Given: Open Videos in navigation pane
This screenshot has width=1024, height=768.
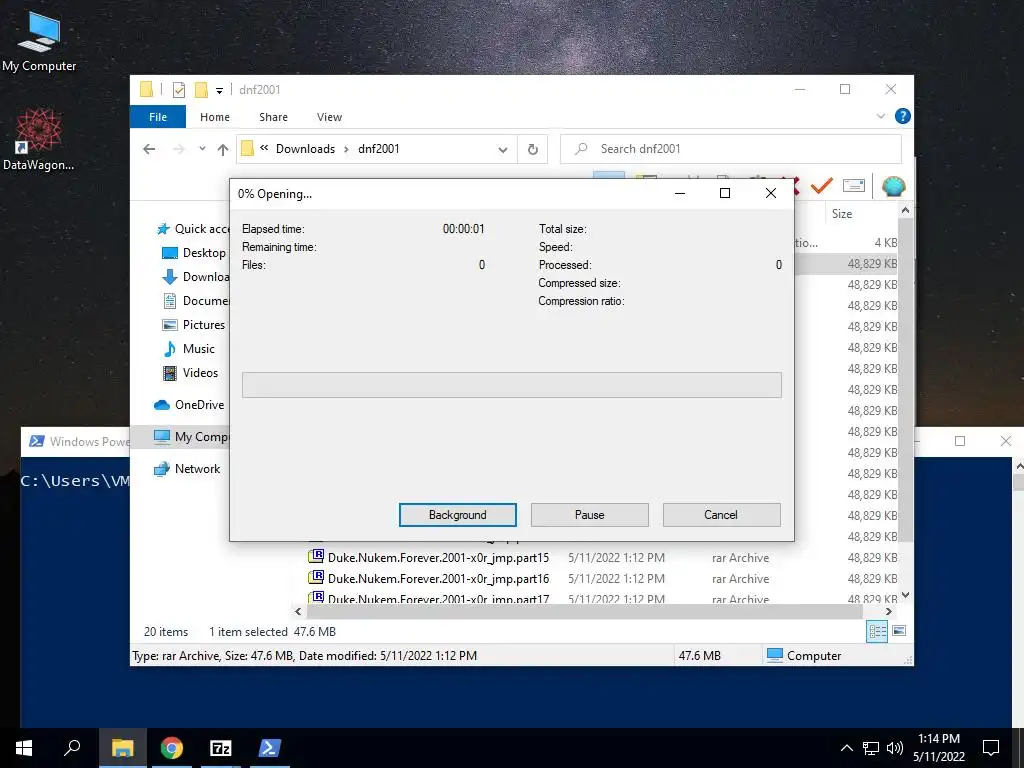Looking at the screenshot, I should (190, 373).
